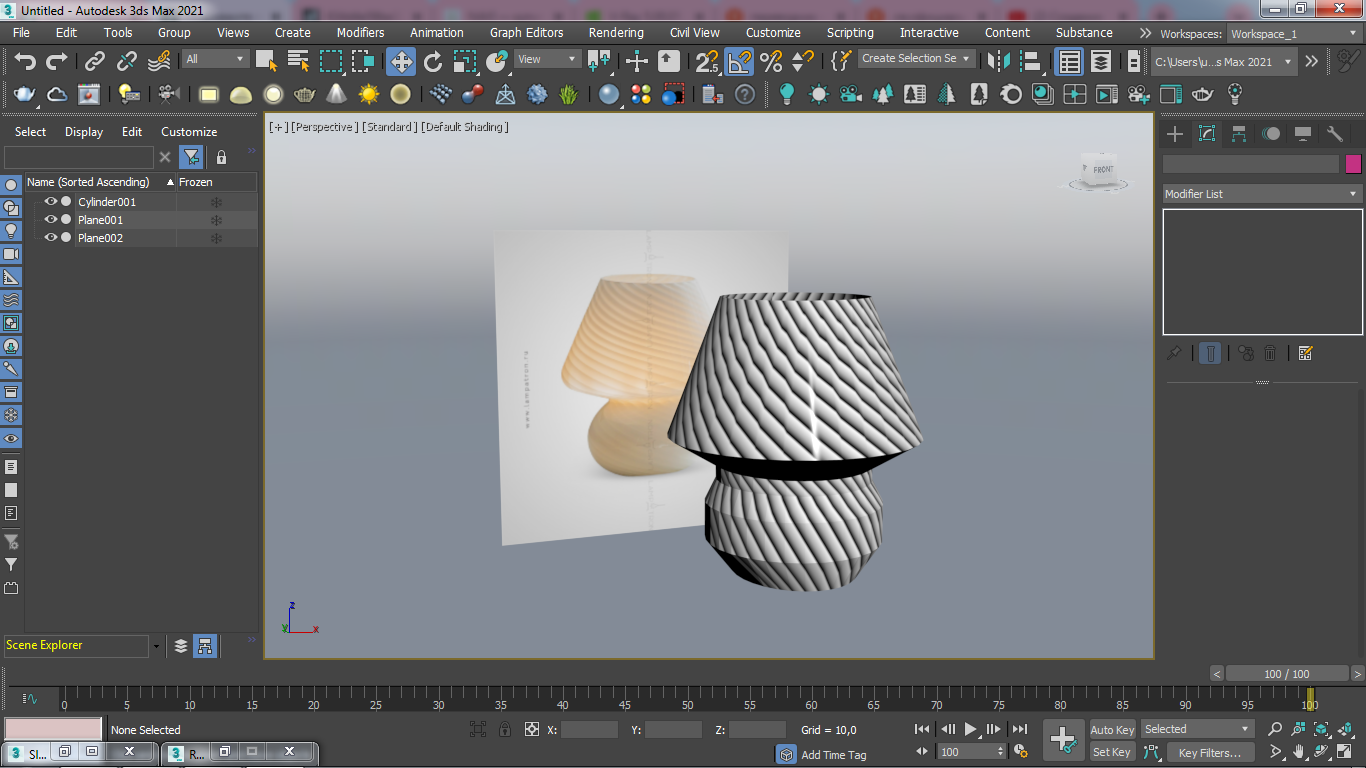Screen dimensions: 1366x768
Task: Open Key Filters dialog
Action: pyautogui.click(x=1209, y=753)
